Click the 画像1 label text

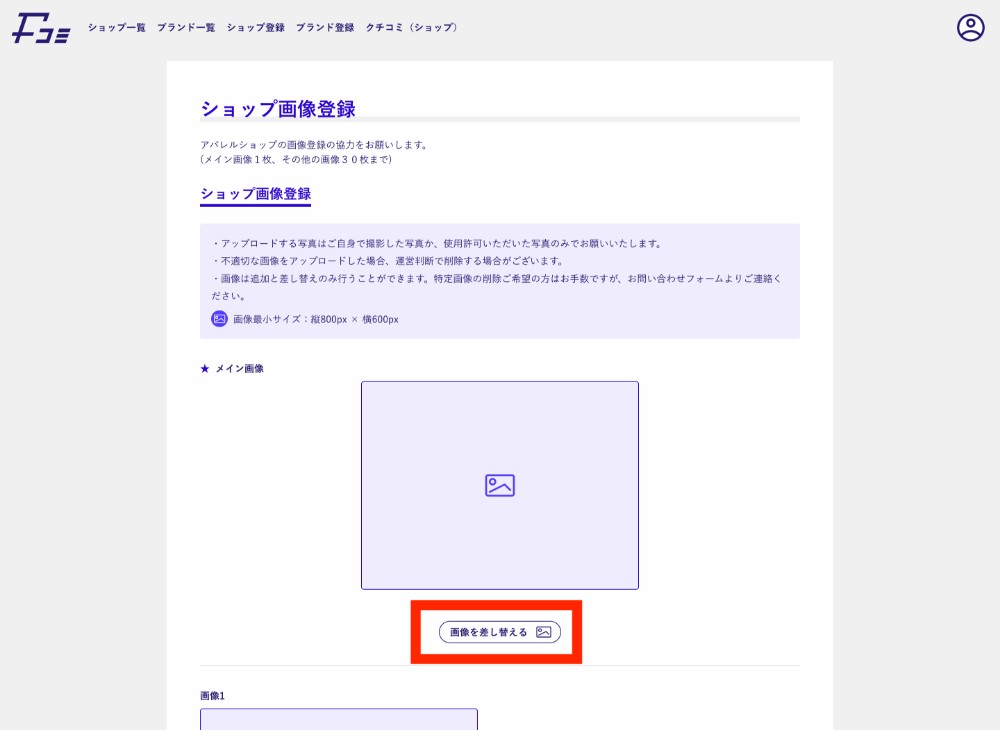[212, 695]
